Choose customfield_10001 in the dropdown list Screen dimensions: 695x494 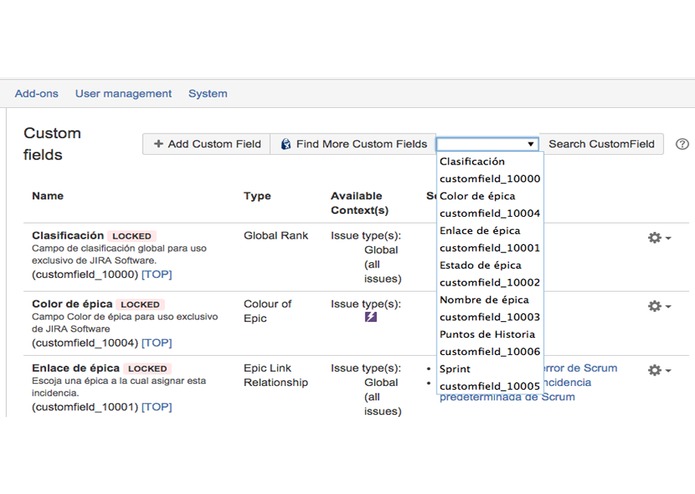[x=490, y=248]
